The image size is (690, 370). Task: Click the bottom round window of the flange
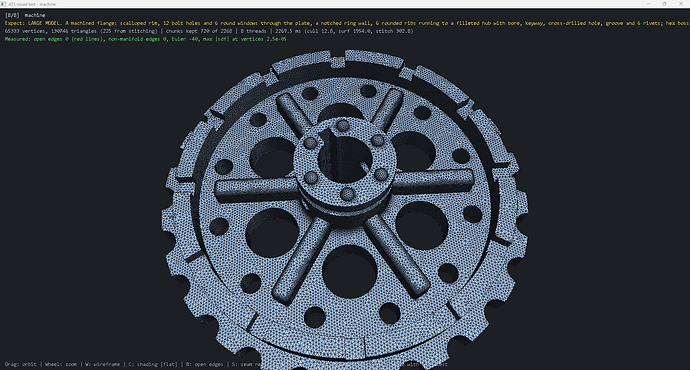350,271
